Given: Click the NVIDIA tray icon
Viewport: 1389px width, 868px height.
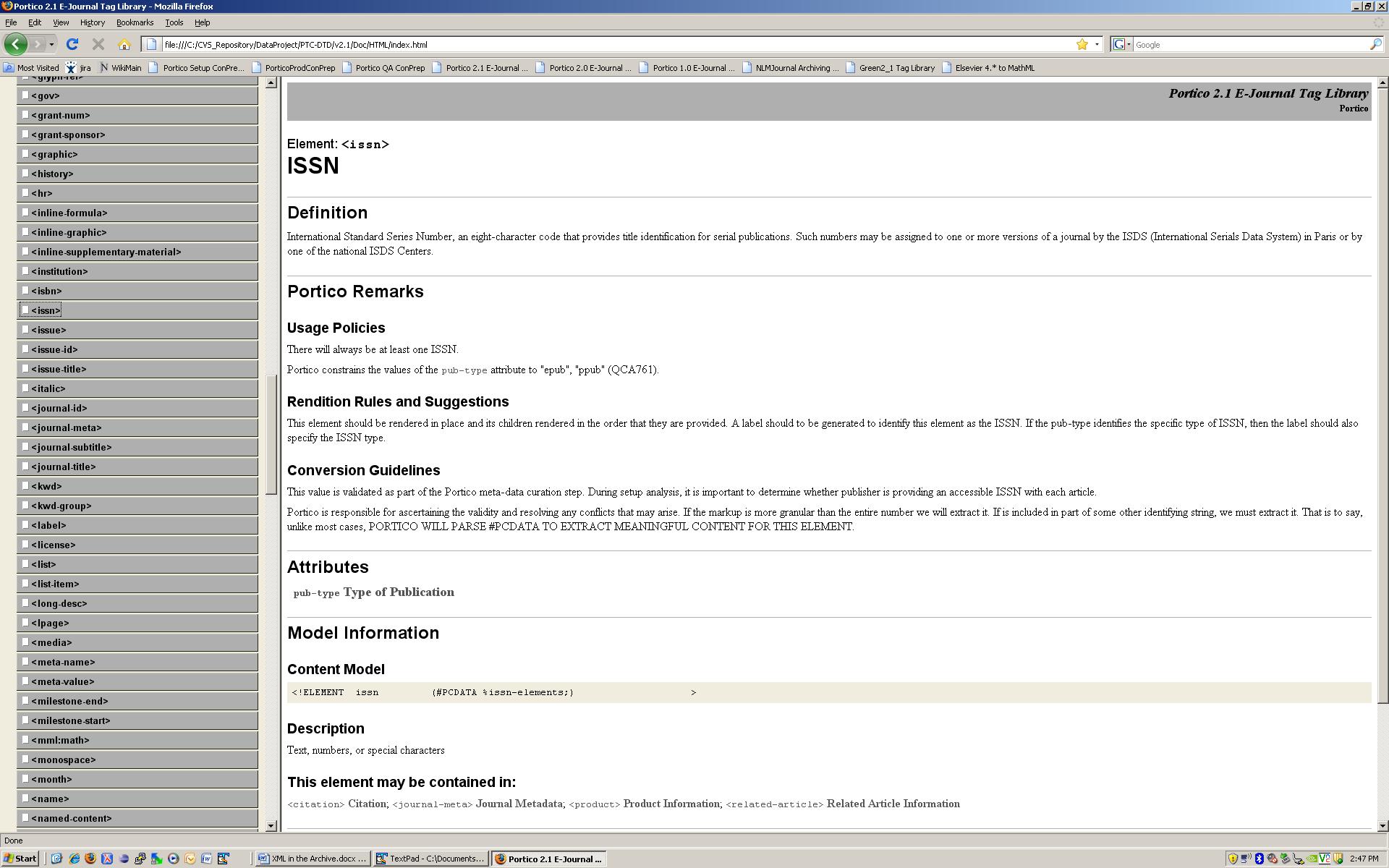Looking at the screenshot, I should [x=1312, y=859].
